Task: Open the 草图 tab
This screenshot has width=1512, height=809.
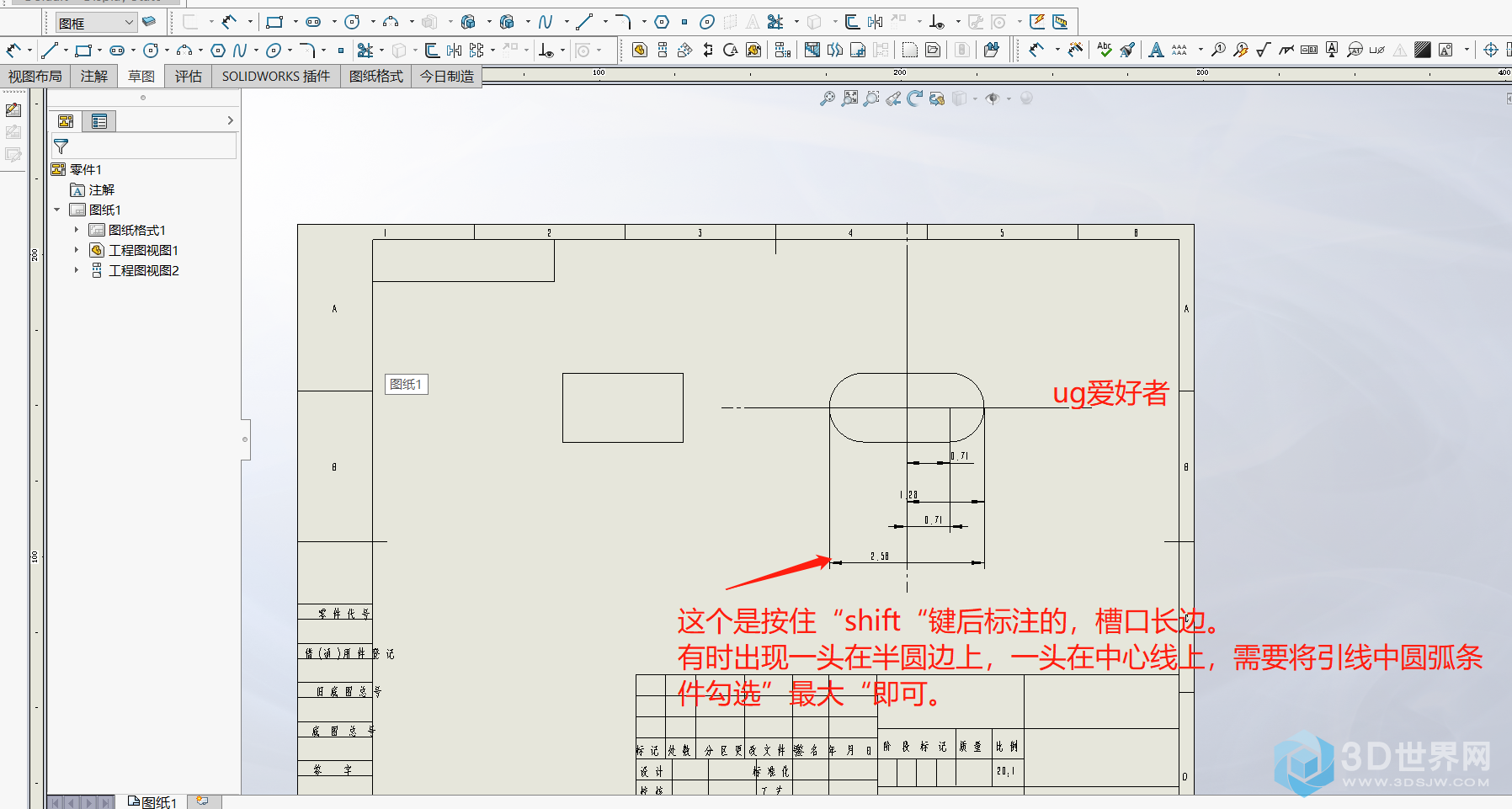Action: point(141,77)
